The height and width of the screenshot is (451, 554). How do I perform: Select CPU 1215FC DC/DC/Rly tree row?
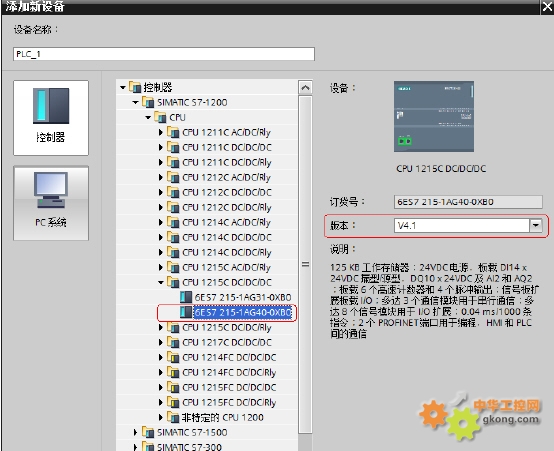point(207,403)
